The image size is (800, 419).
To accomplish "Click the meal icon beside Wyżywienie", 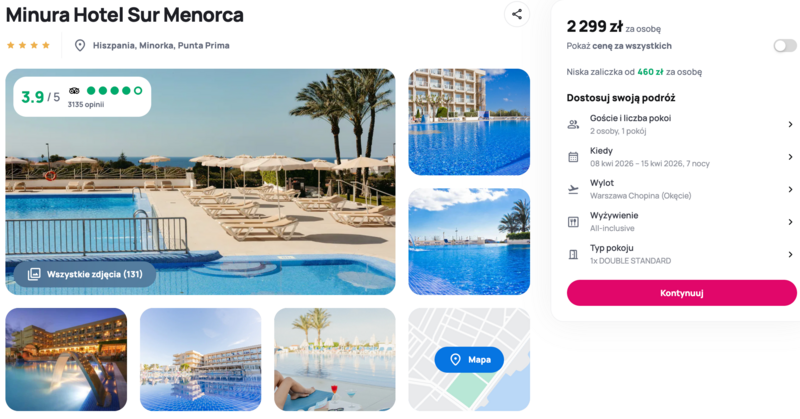I will [573, 222].
